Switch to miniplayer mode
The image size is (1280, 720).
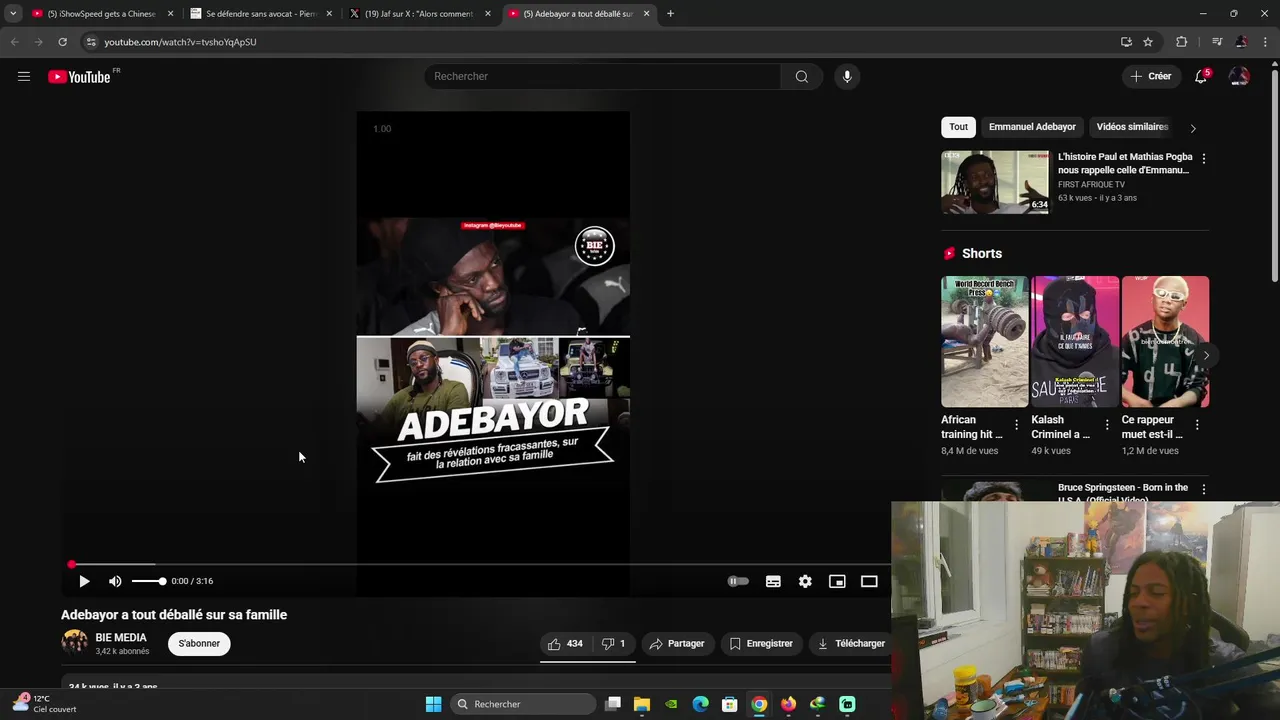pos(837,581)
